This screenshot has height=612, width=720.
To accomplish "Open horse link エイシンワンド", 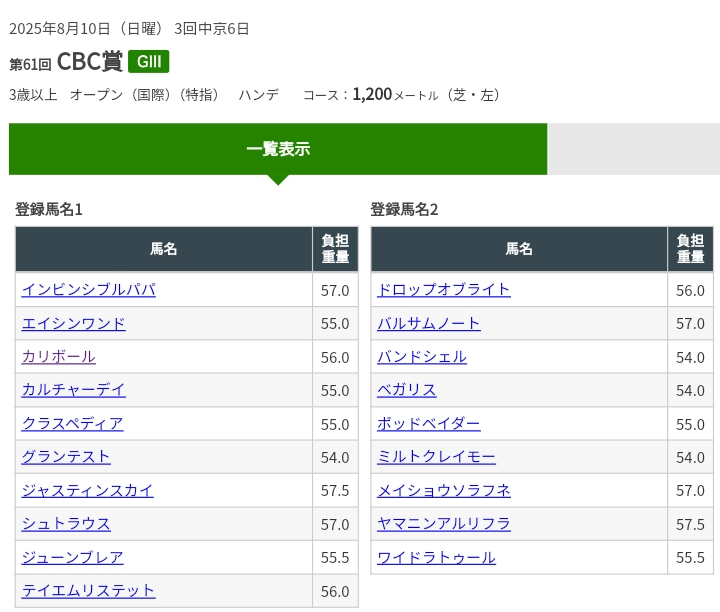I will [74, 323].
